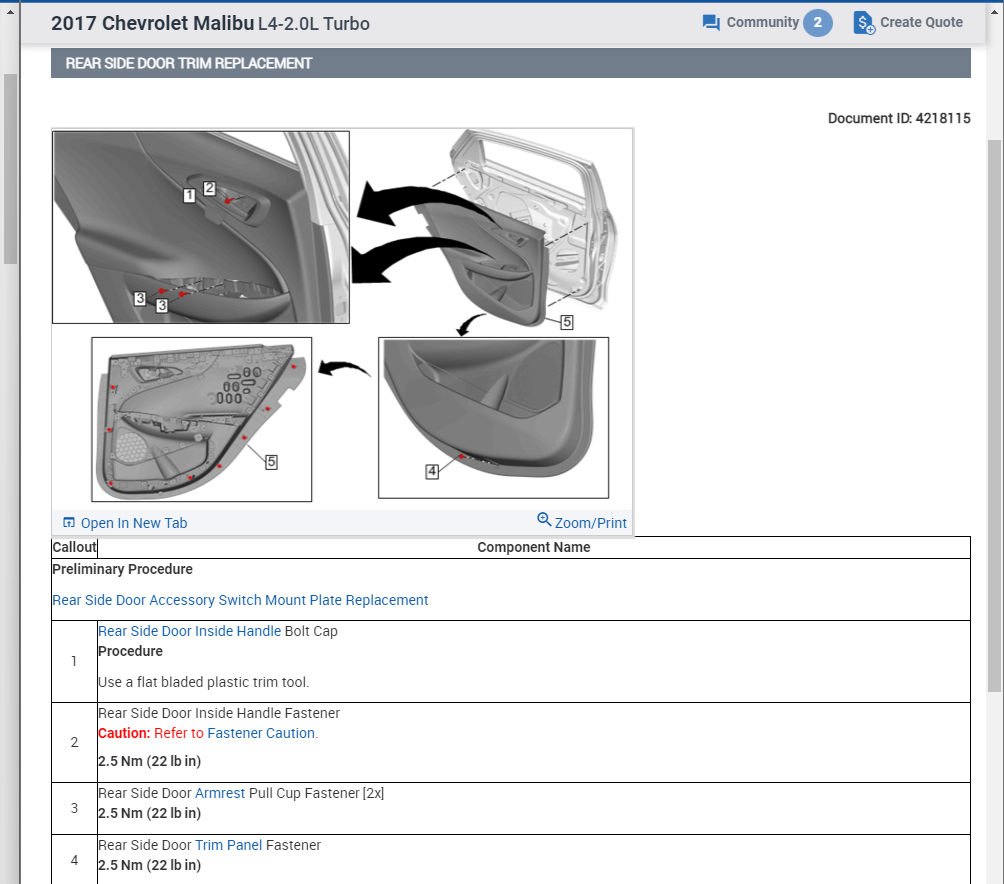Click the Armrest link in row 3
Viewport: 1004px width, 884px height.
[218, 793]
